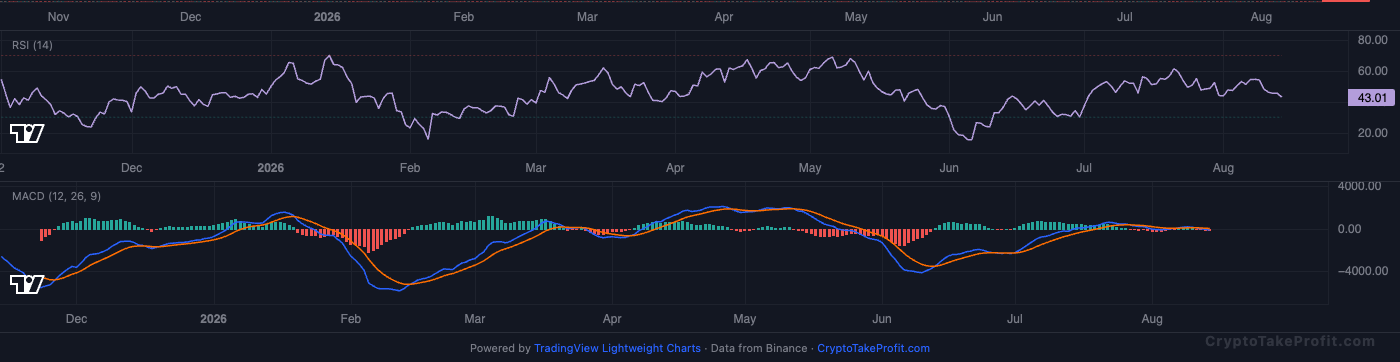Screen dimensions: 1400x362
Task: Click 2026 on the RSI pane time axis
Action: coord(271,168)
